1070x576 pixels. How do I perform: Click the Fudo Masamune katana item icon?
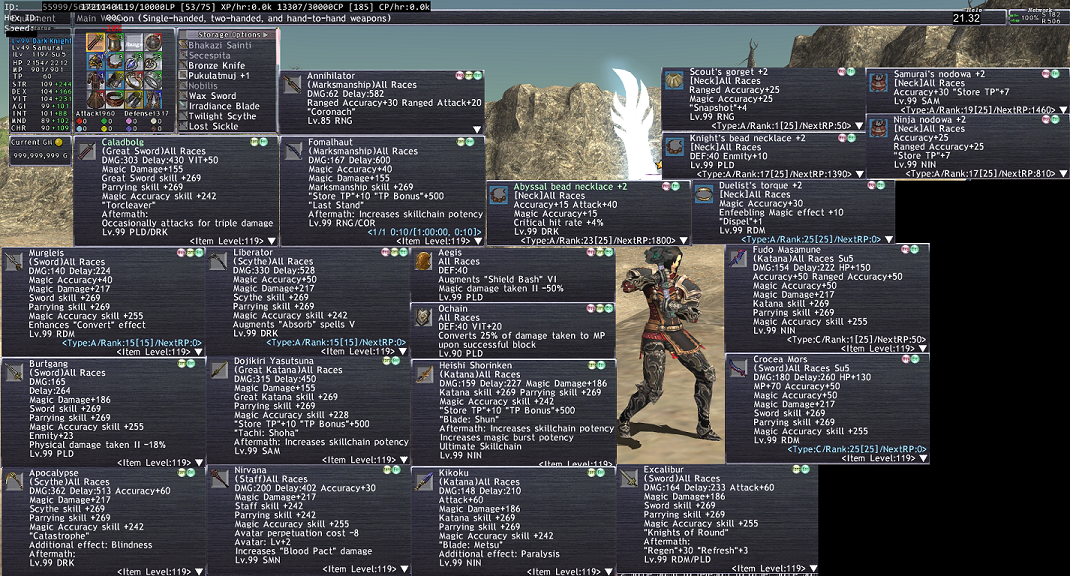pyautogui.click(x=738, y=258)
